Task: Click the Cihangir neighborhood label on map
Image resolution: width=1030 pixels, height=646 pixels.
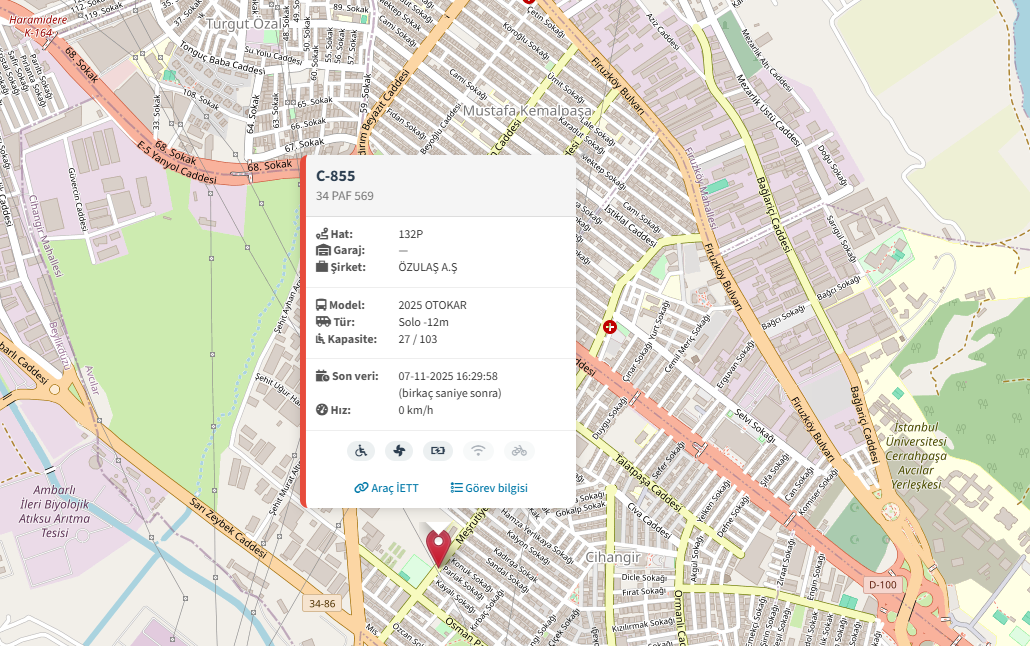Action: point(611,556)
